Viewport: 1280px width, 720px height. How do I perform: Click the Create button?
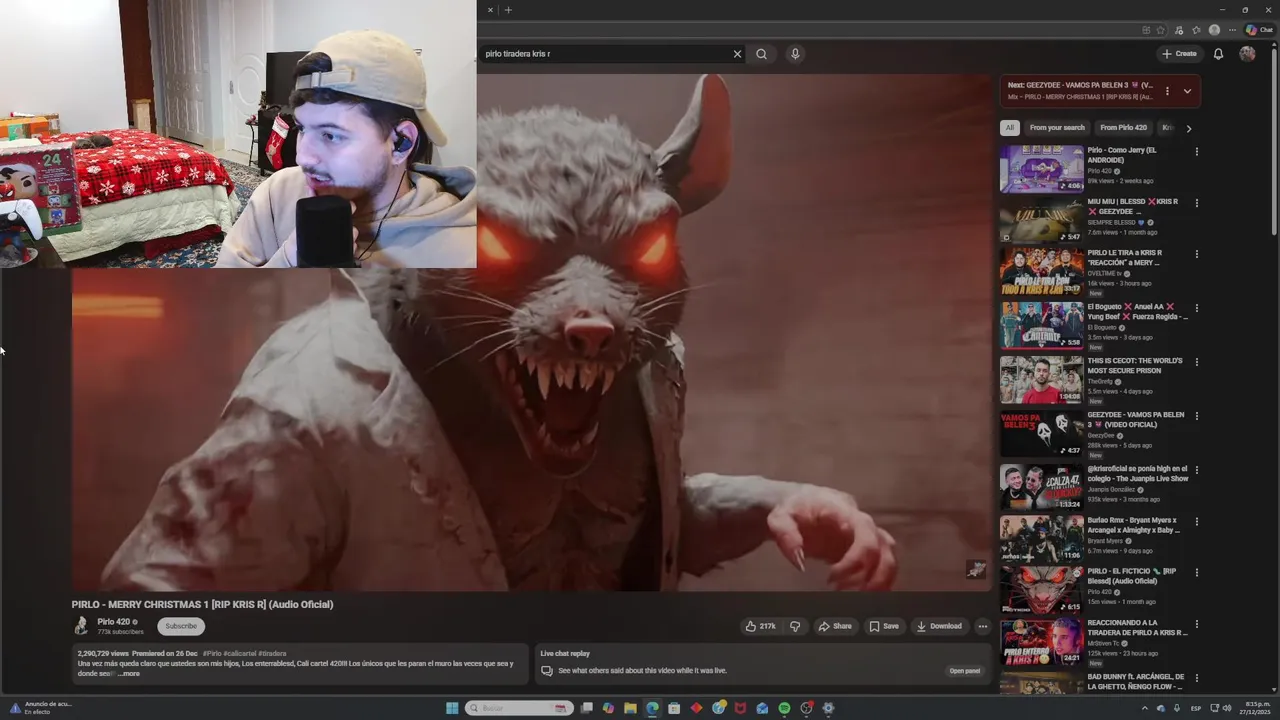coord(1179,54)
